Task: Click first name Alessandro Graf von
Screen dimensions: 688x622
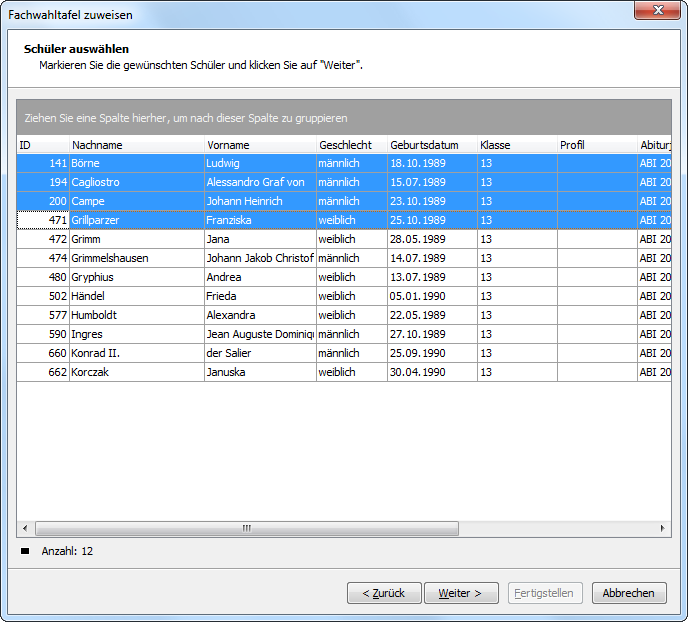Action: [255, 182]
